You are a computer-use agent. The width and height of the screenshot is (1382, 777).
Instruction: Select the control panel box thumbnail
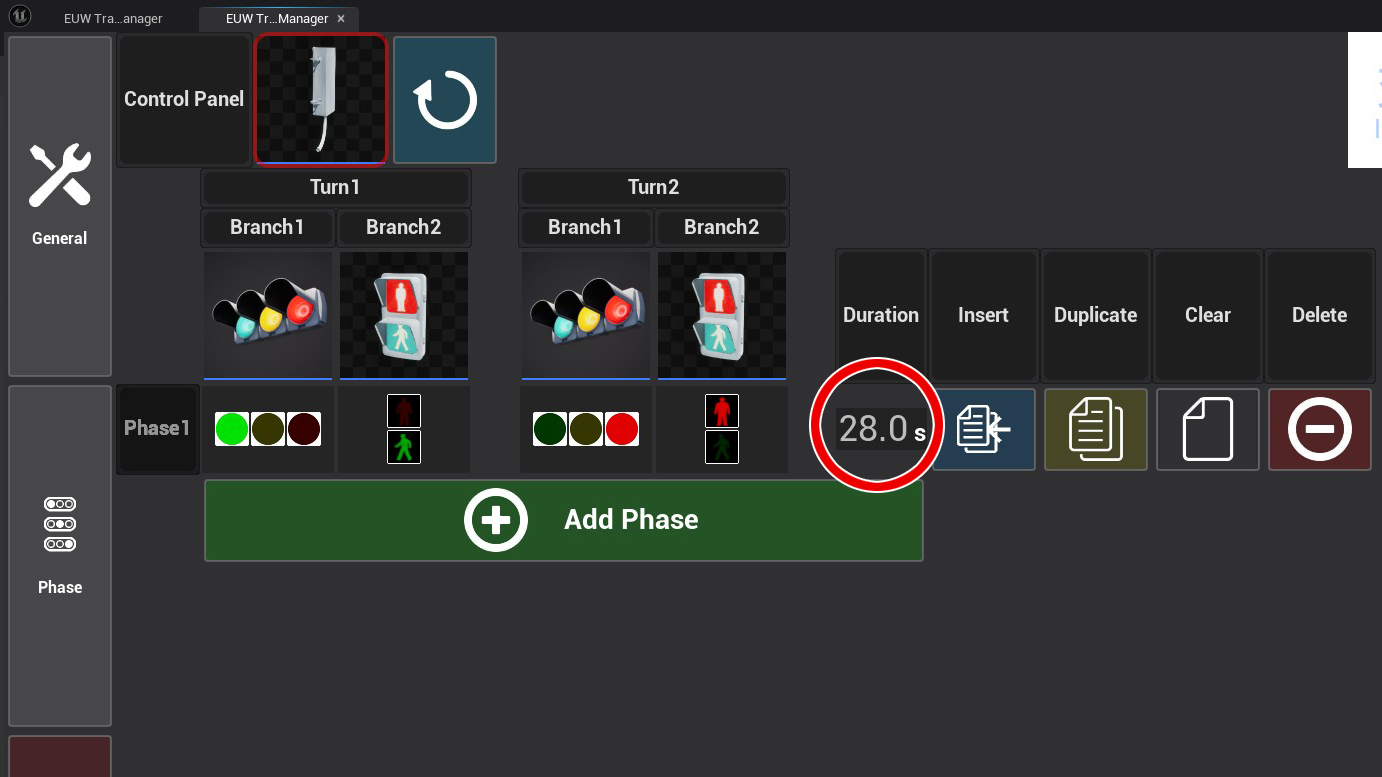pyautogui.click(x=321, y=99)
